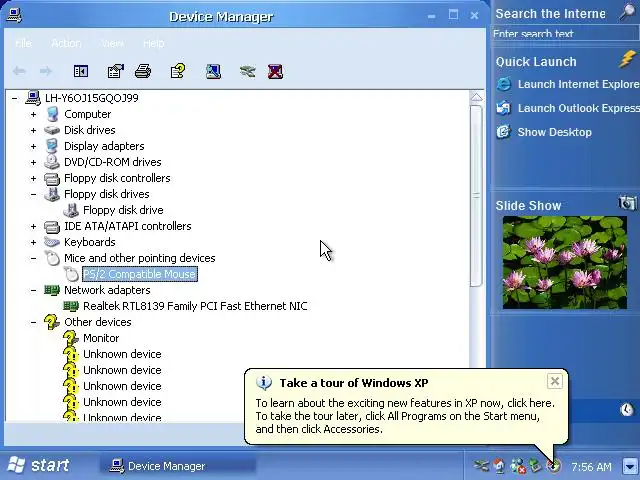Select the Computer icon in tree
The height and width of the screenshot is (480, 640).
(52, 114)
